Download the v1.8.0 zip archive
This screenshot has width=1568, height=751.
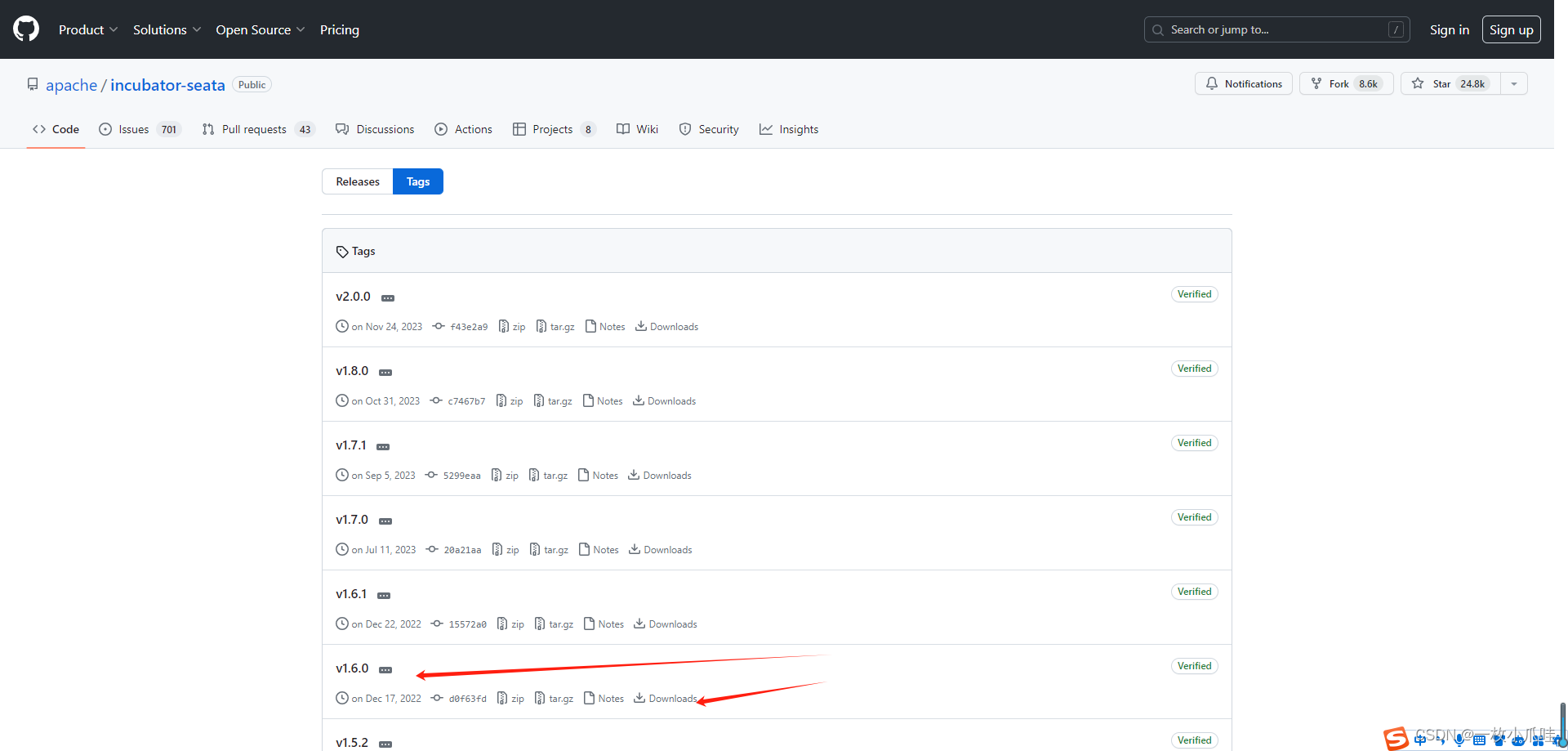click(x=510, y=401)
